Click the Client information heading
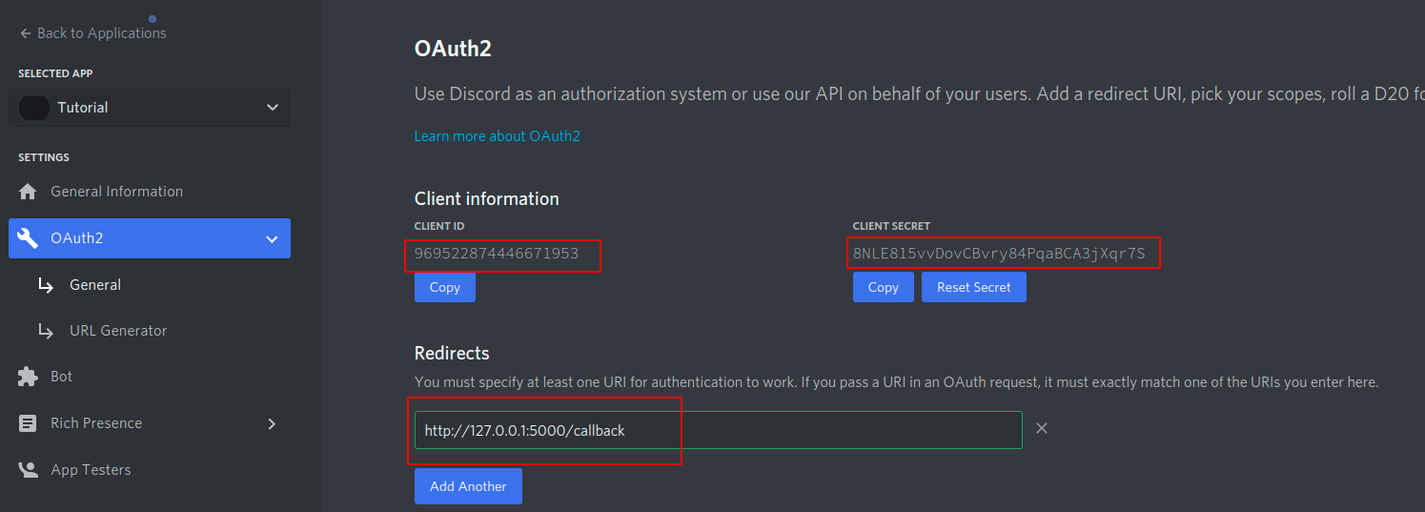 click(x=487, y=198)
